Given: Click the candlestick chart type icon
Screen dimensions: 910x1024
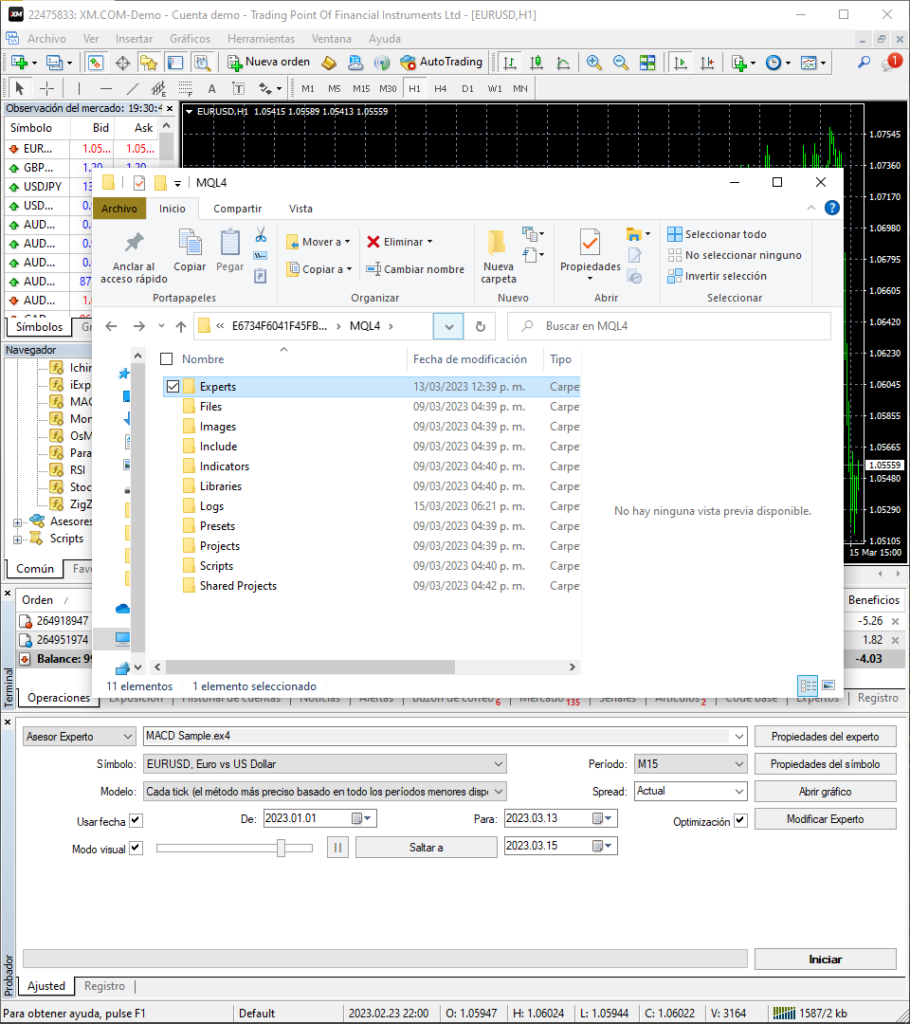Looking at the screenshot, I should pos(536,63).
